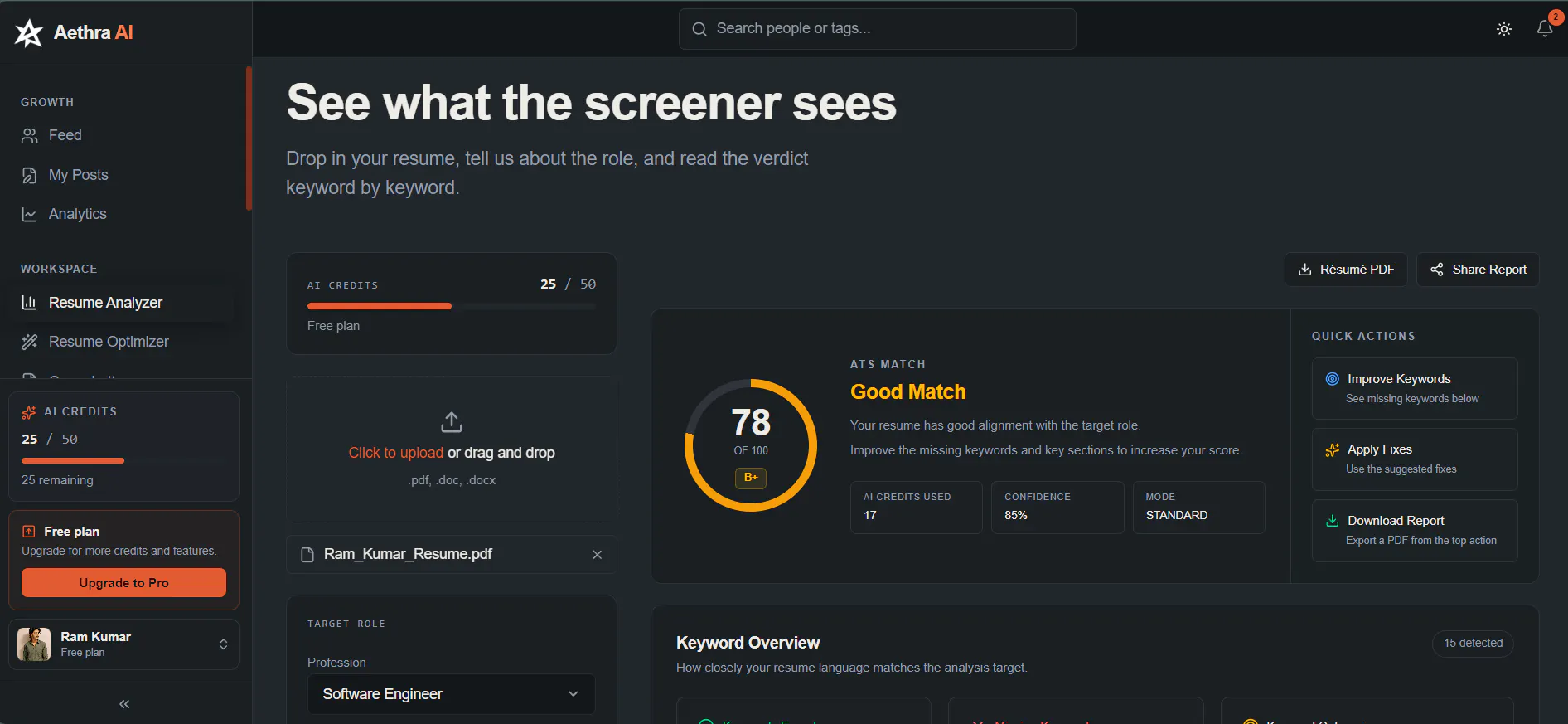Remove the Ram_Kumar_Resume.pdf file
This screenshot has height=724, width=1568.
click(598, 555)
